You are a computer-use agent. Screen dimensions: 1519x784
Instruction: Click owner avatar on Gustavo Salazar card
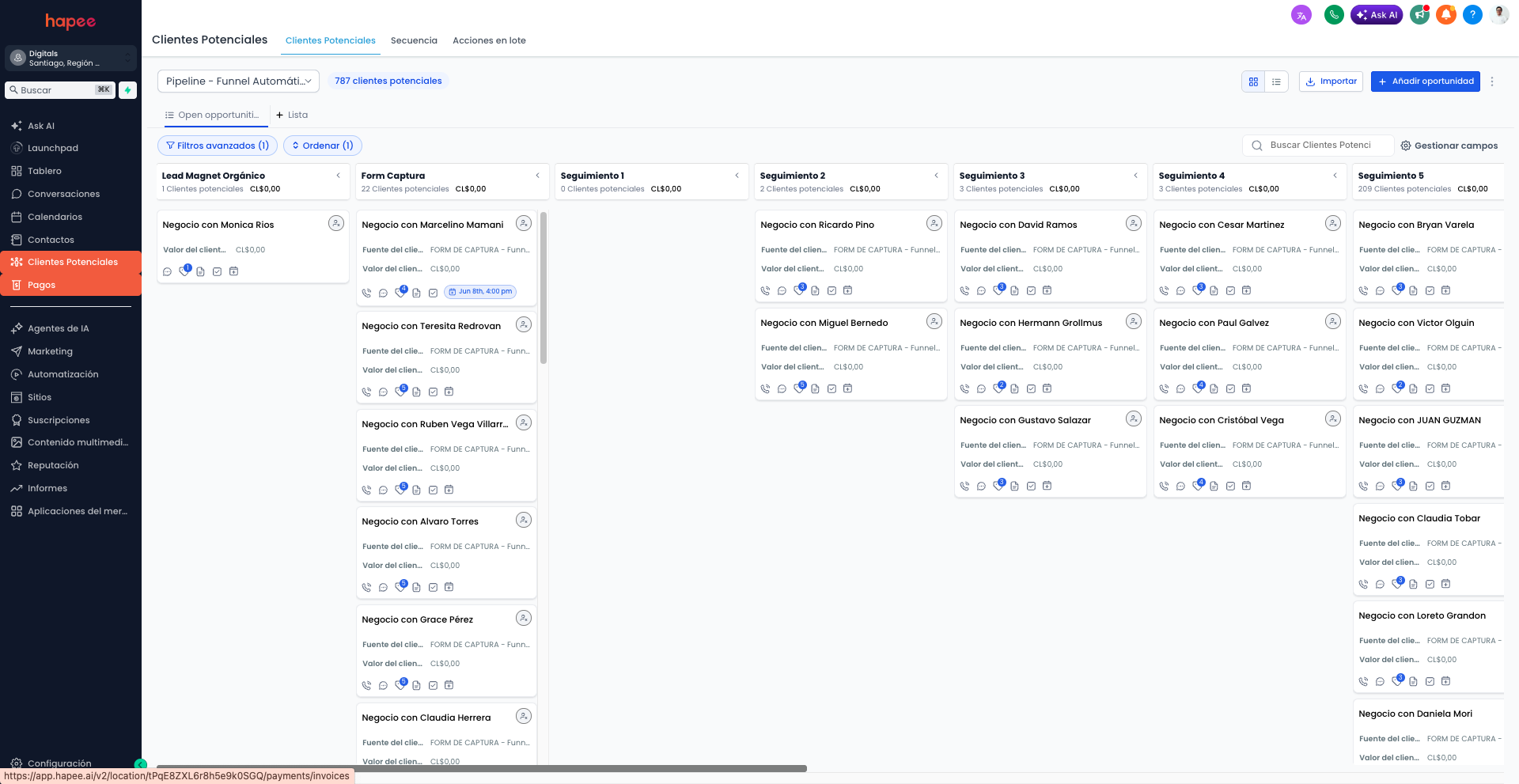[1134, 419]
